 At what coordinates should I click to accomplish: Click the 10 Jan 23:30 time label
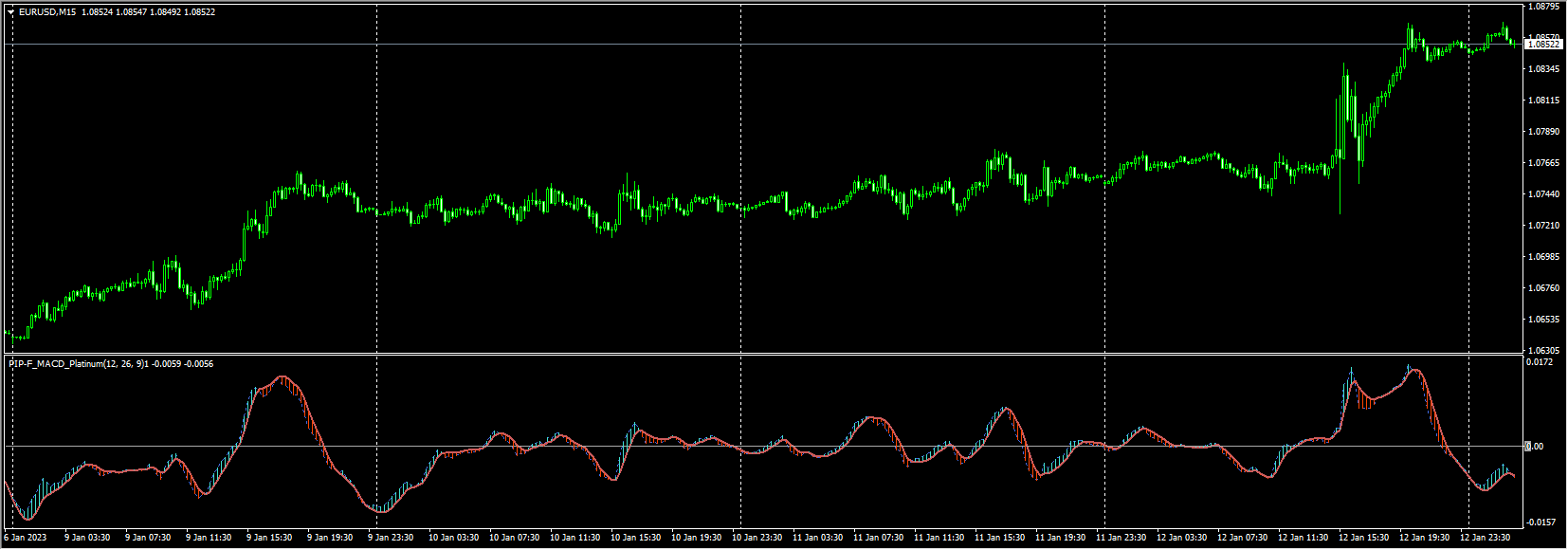point(757,538)
